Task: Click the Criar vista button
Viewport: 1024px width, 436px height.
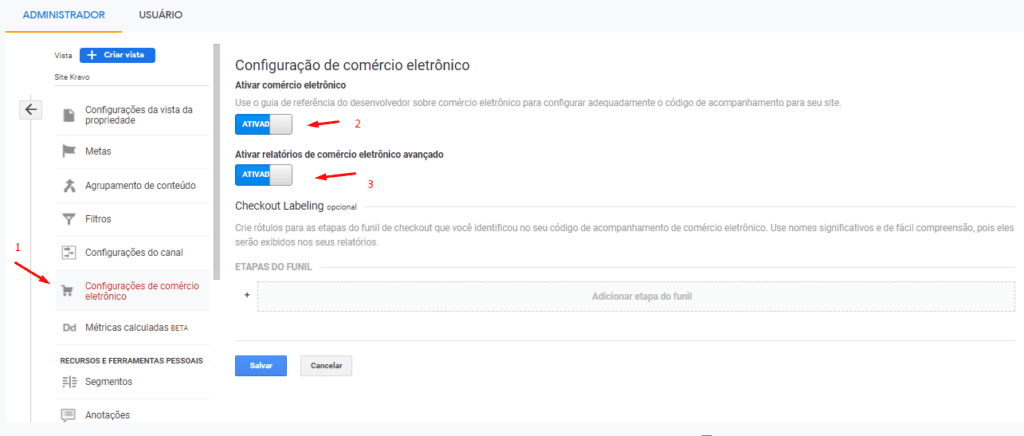Action: (118, 55)
